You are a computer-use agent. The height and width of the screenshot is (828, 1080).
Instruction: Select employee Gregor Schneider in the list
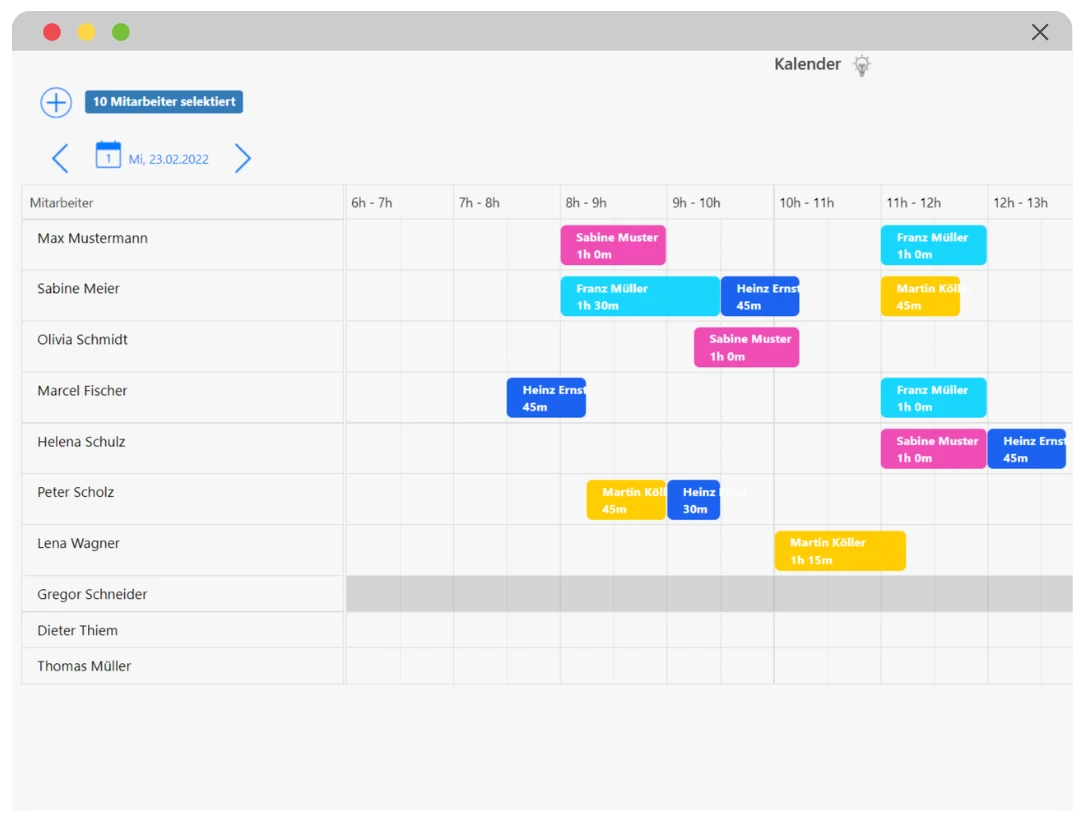(x=92, y=594)
